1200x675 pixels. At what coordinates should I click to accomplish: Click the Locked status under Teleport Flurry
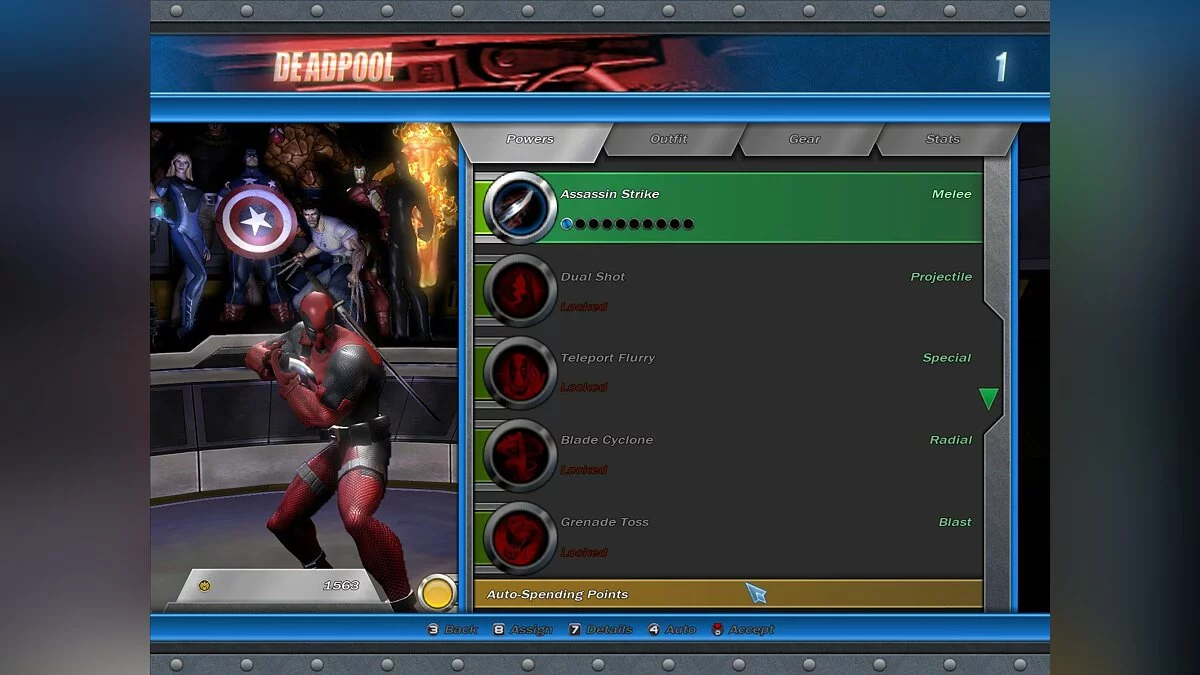coord(584,387)
